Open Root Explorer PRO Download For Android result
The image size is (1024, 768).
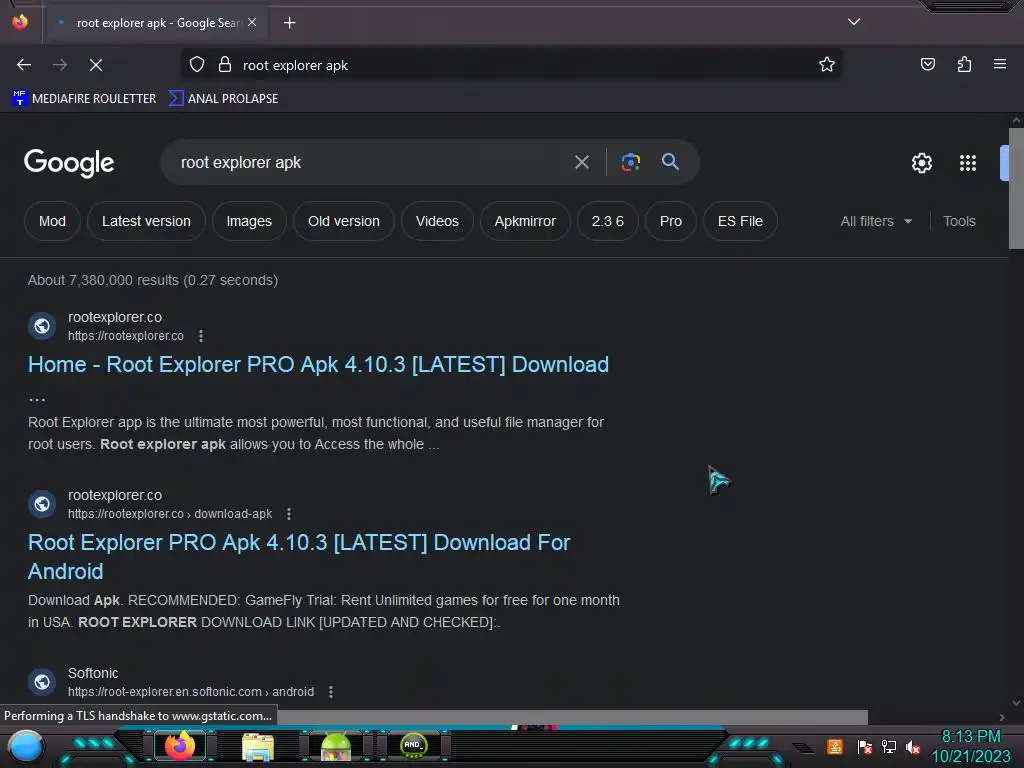(299, 556)
